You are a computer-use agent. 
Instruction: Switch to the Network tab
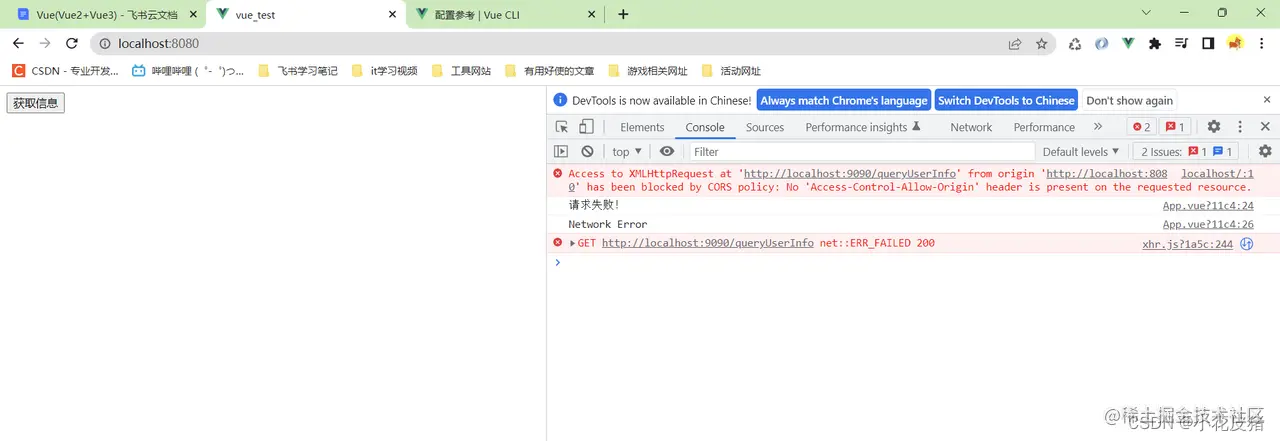tap(971, 127)
